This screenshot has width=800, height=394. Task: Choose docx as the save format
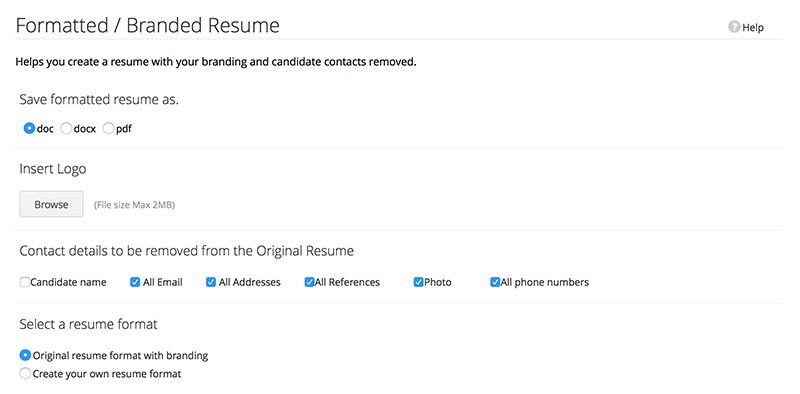tap(66, 129)
